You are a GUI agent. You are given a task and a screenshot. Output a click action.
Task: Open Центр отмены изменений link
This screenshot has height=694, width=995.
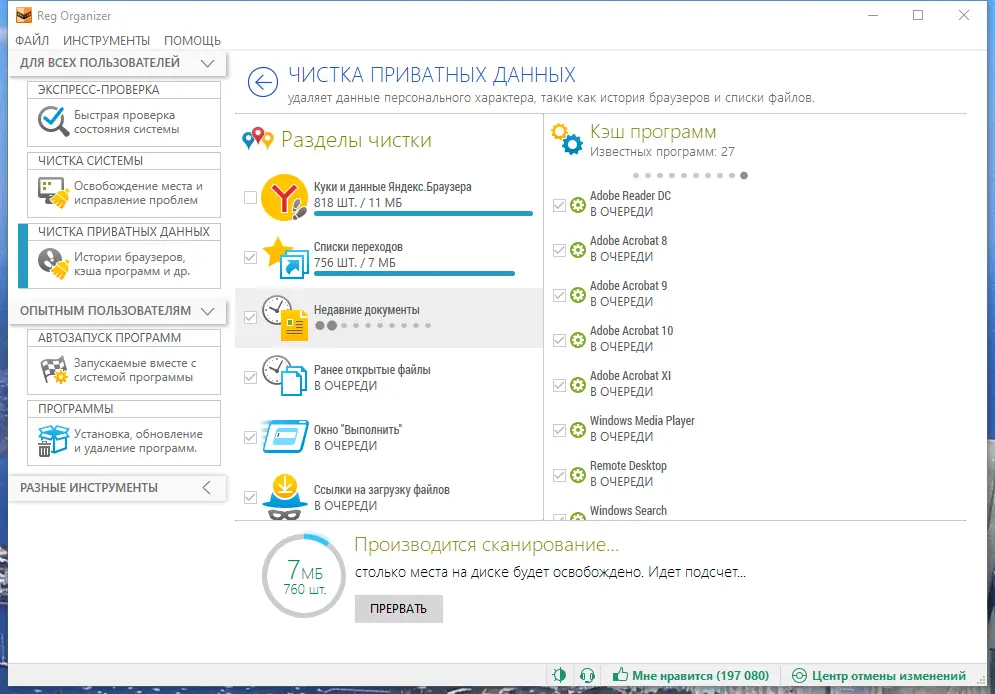879,676
